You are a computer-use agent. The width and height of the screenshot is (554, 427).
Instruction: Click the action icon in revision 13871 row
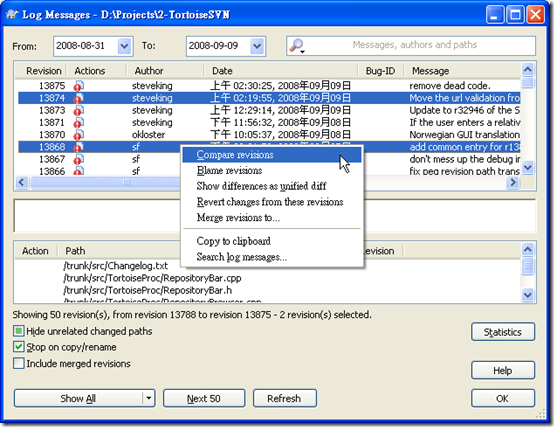pos(78,123)
